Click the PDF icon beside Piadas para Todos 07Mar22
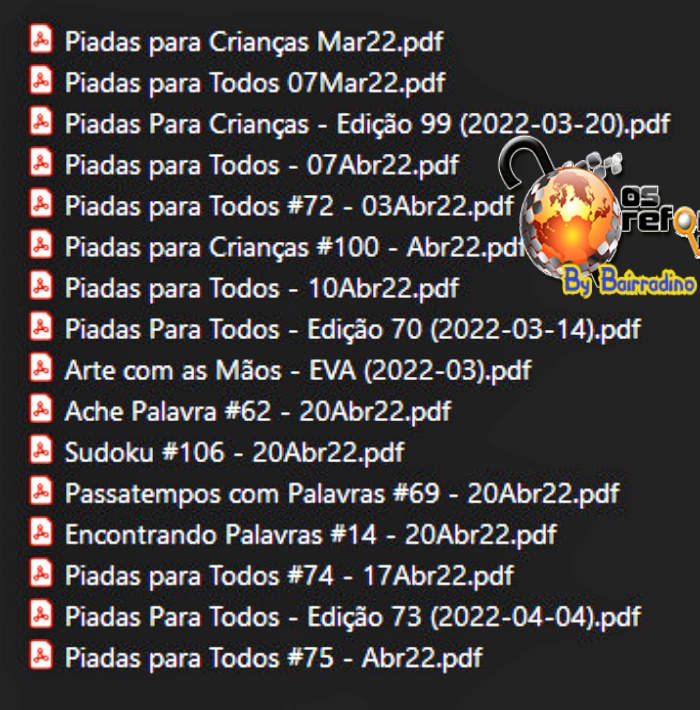Viewport: 700px width, 710px height. pos(41,81)
